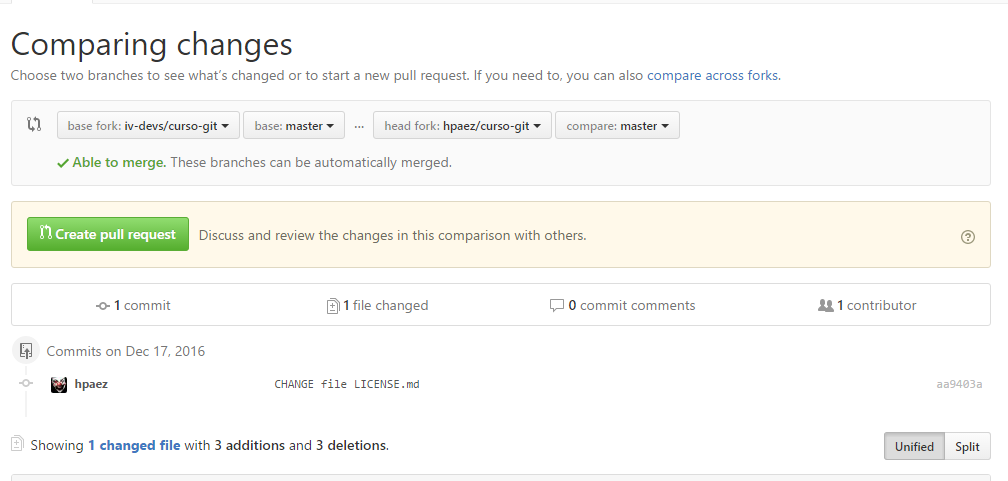The width and height of the screenshot is (1008, 481).
Task: Open the compare: master branch dropdown
Action: click(617, 125)
